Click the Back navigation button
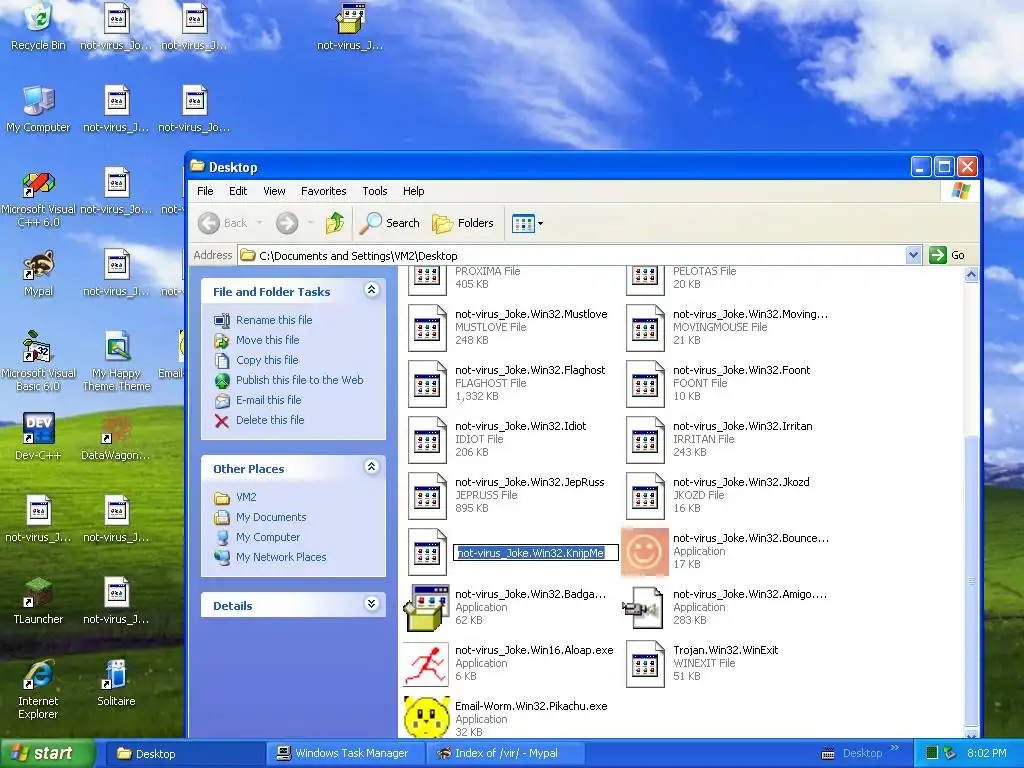This screenshot has height=768, width=1024. click(x=223, y=223)
